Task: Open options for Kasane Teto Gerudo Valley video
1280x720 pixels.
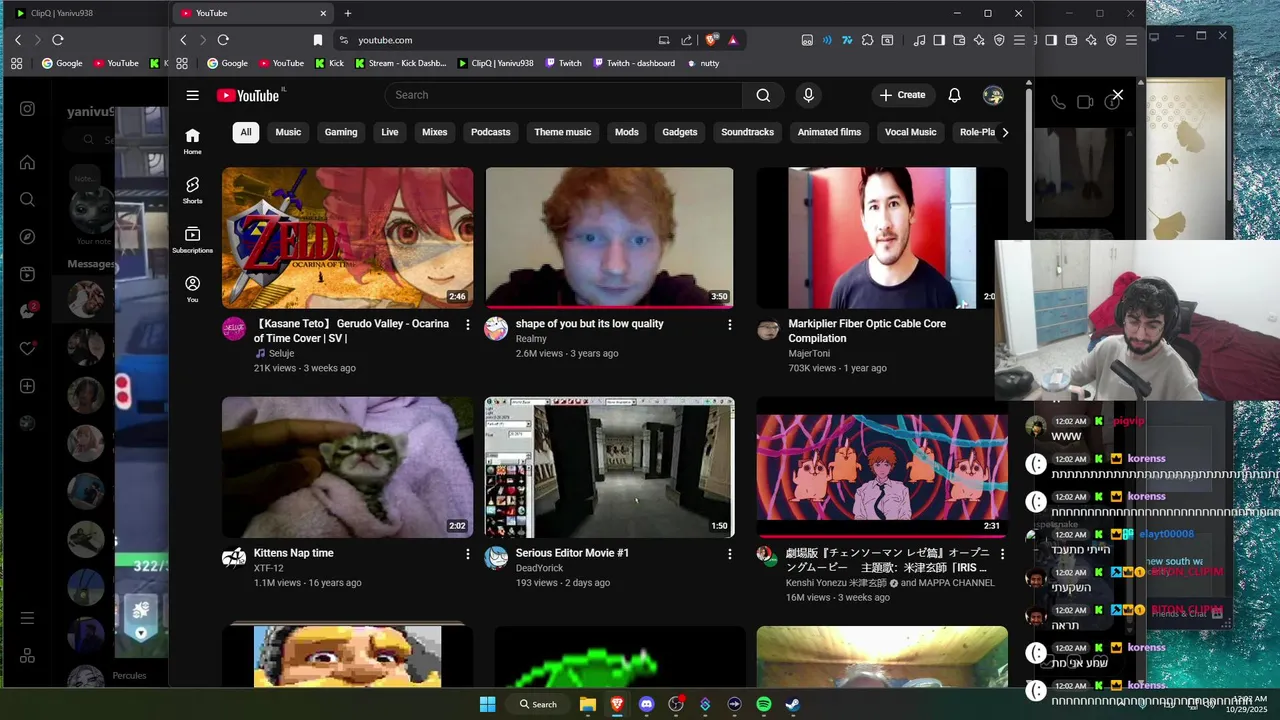Action: [x=467, y=325]
